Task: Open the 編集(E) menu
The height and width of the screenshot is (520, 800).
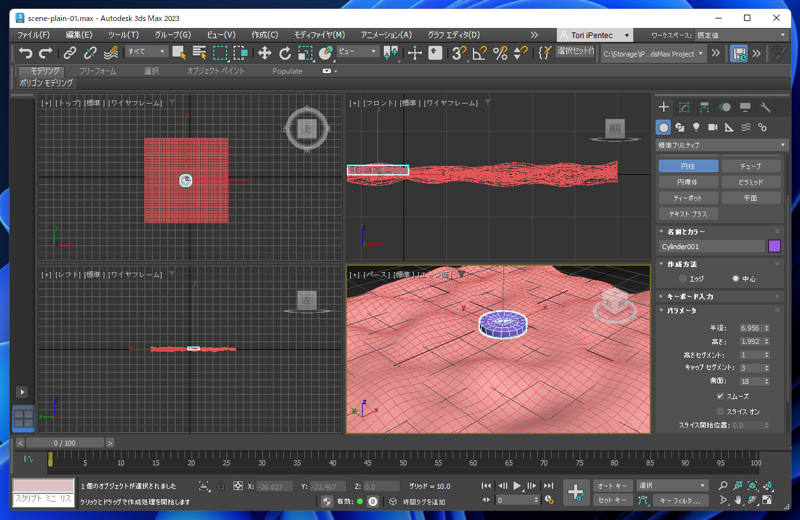Action: tap(79, 35)
